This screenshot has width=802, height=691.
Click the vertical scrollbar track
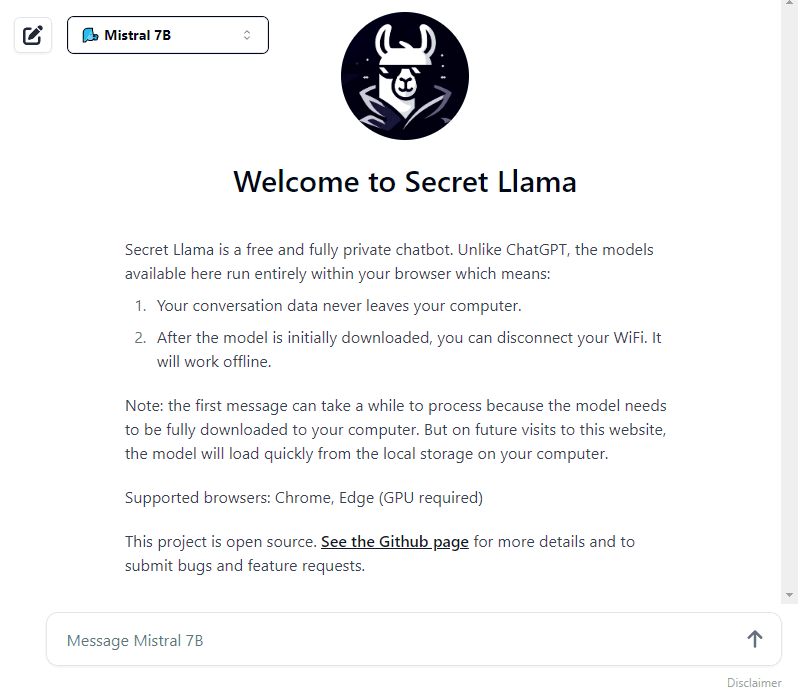[790, 300]
